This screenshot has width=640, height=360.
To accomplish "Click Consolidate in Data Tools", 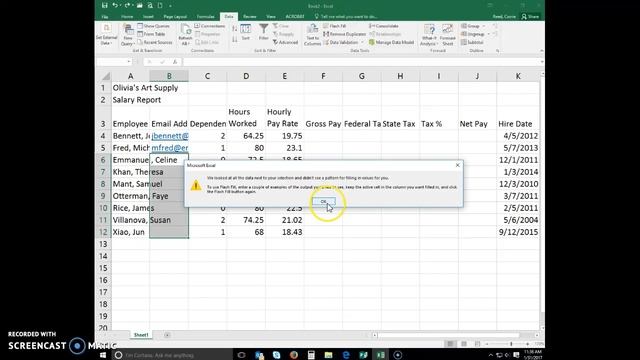I will tap(384, 26).
